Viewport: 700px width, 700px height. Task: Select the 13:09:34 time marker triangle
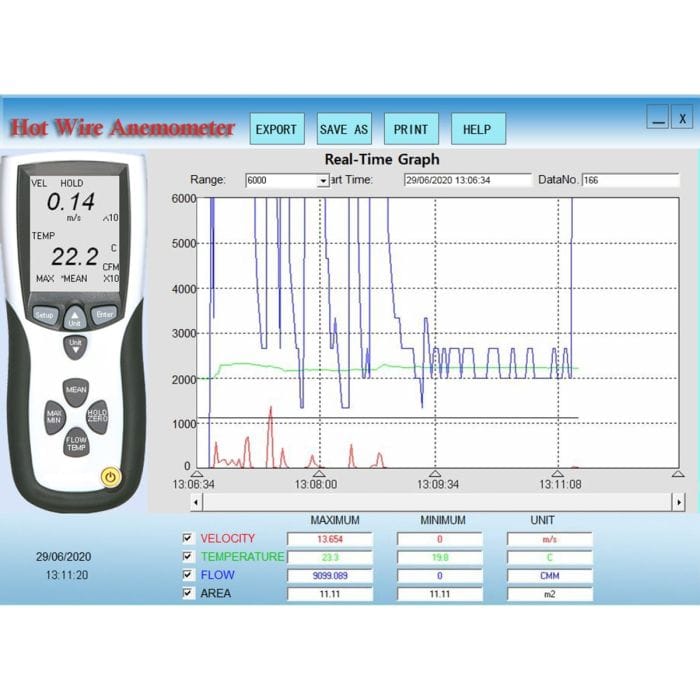434,474
